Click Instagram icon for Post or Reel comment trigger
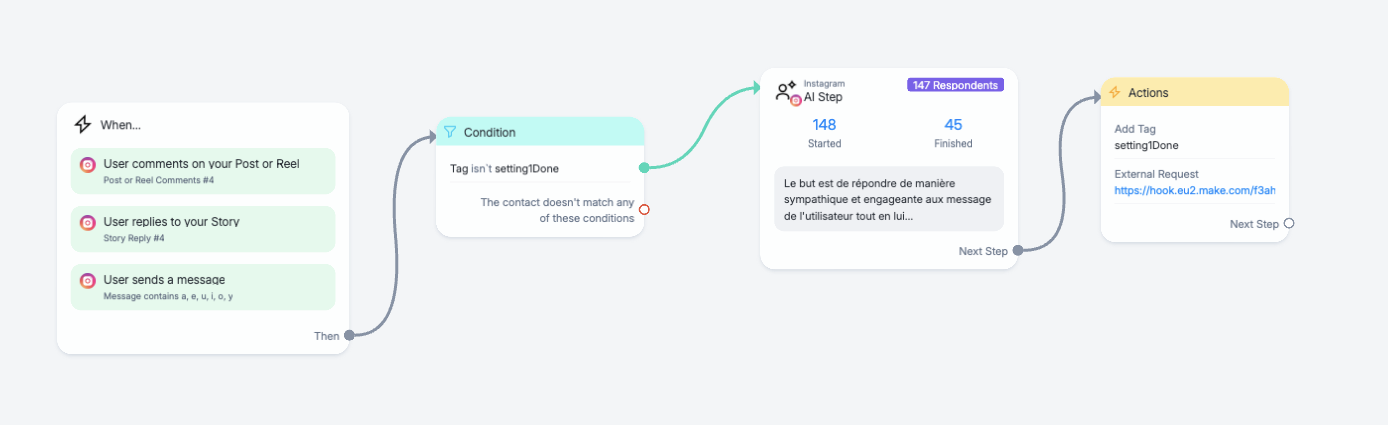 point(88,165)
